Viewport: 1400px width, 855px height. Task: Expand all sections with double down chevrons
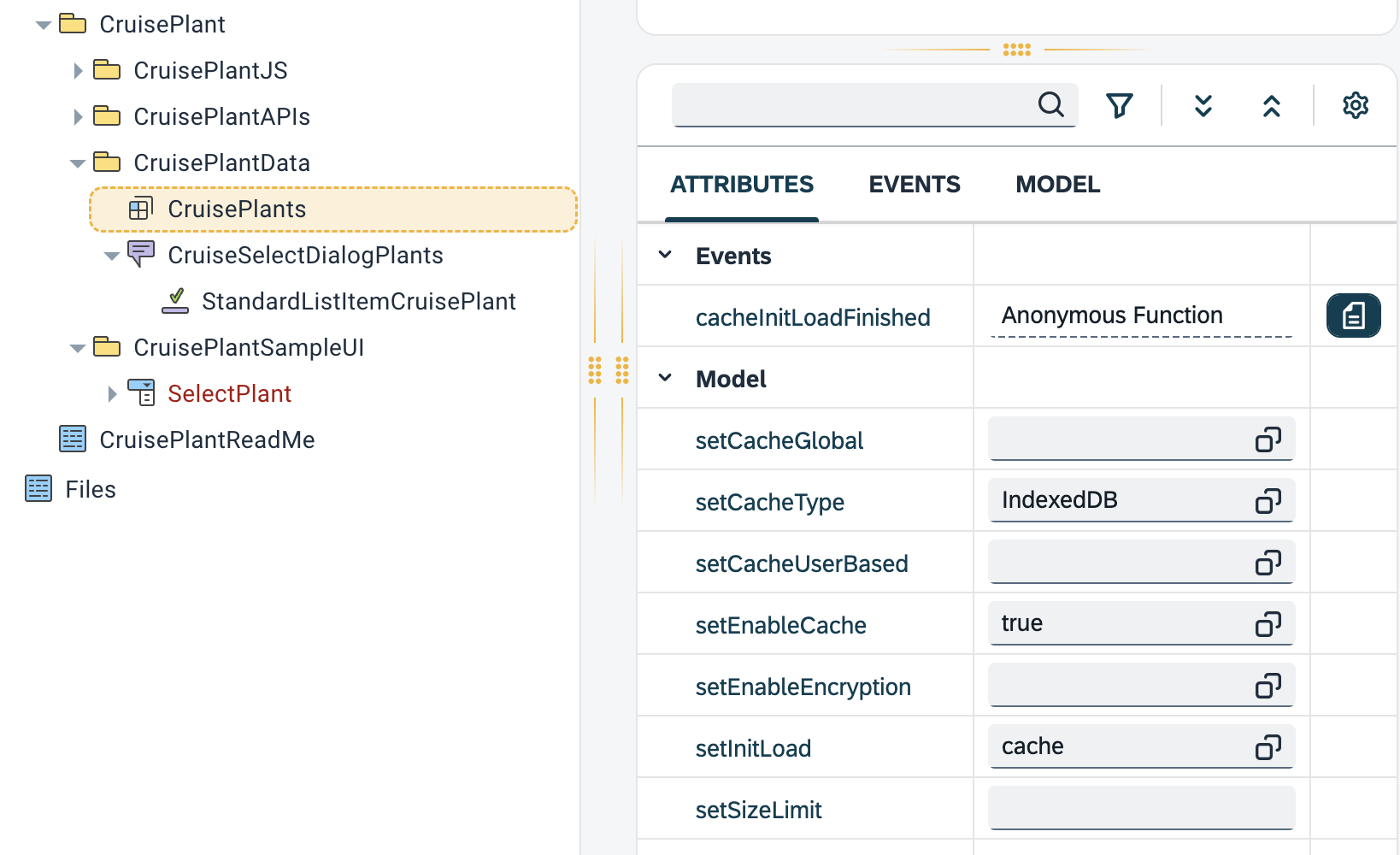[x=1203, y=105]
